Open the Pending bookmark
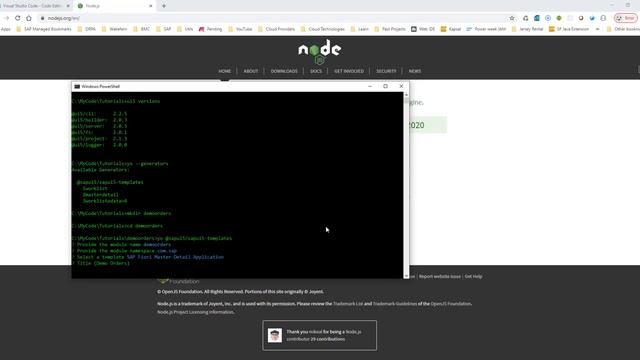This screenshot has height=360, width=640. click(x=210, y=29)
